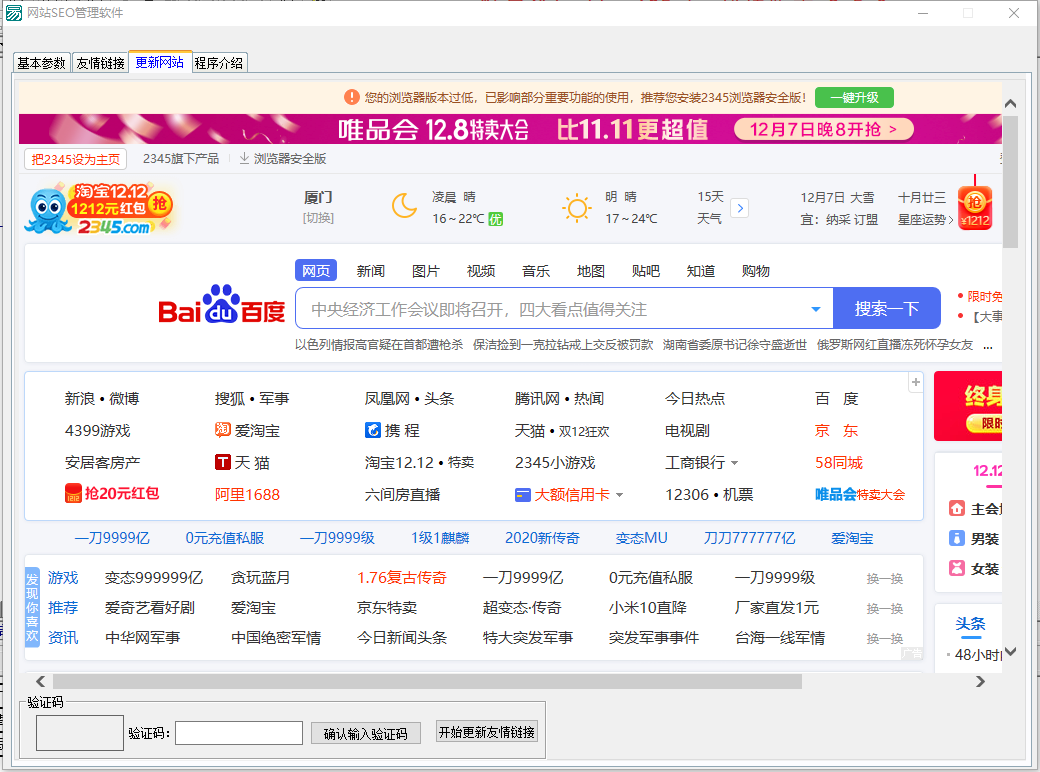Click 换一换 in the 资讯 row
1040x772 pixels.
[x=884, y=639]
